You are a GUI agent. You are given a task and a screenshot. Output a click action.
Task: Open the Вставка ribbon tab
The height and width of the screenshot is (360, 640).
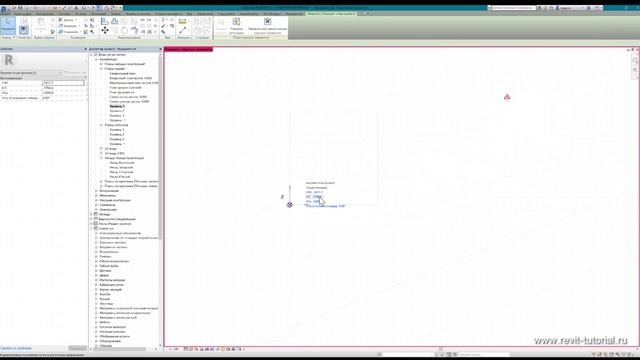pos(81,14)
